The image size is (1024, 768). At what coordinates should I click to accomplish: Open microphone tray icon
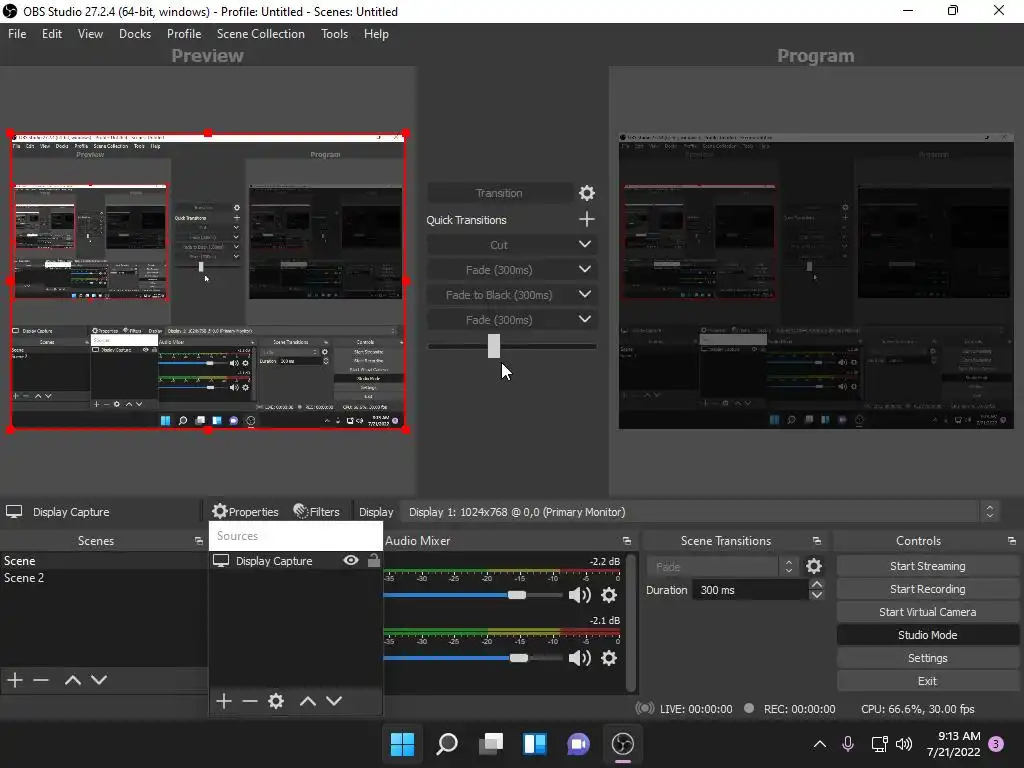(x=848, y=744)
